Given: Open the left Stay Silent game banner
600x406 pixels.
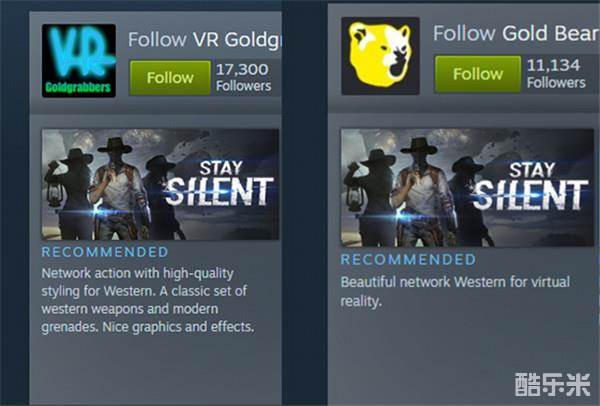Looking at the screenshot, I should coord(160,184).
